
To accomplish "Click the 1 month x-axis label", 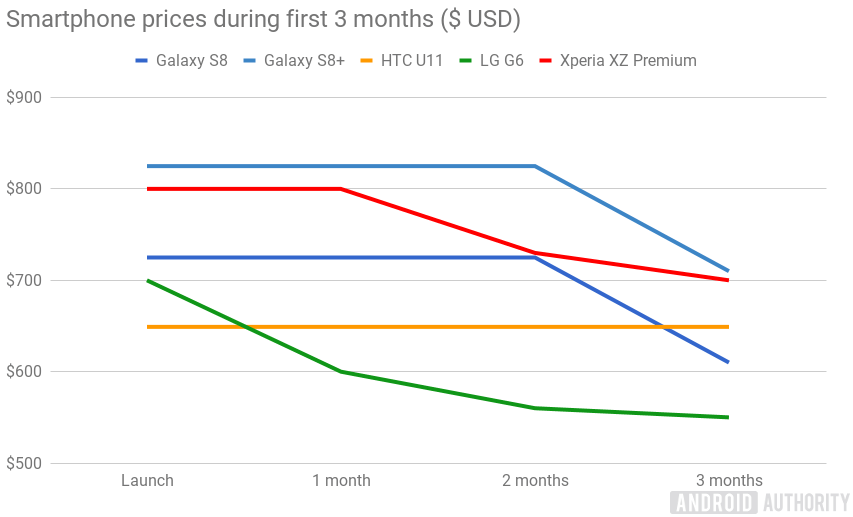I will [341, 481].
